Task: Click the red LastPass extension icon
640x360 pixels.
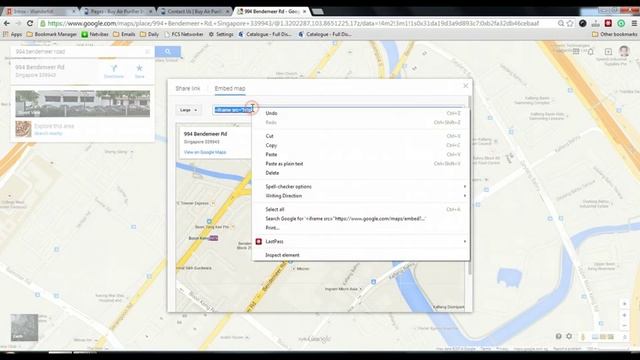Action: (608, 23)
